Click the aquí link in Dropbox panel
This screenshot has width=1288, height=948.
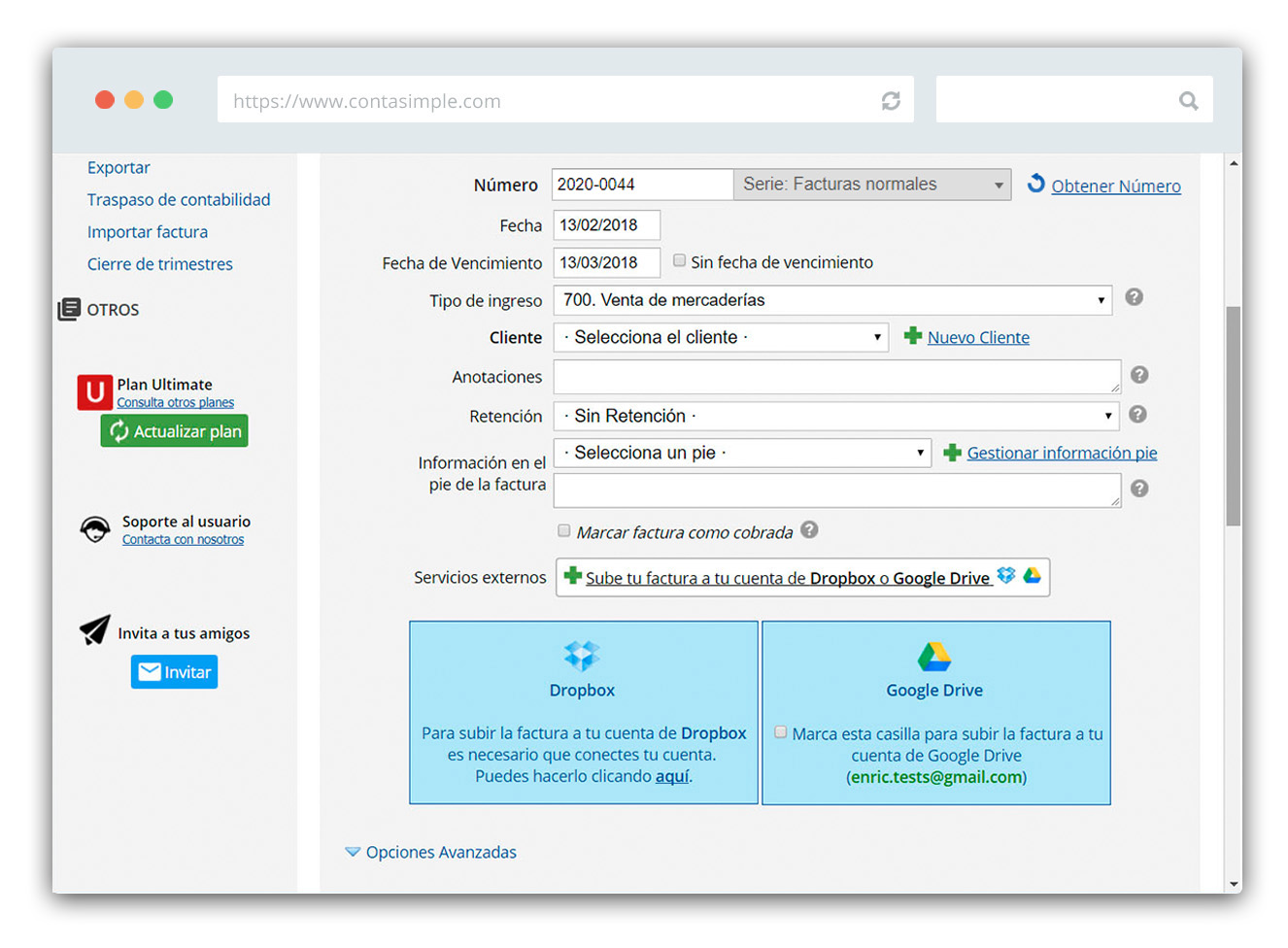[672, 776]
